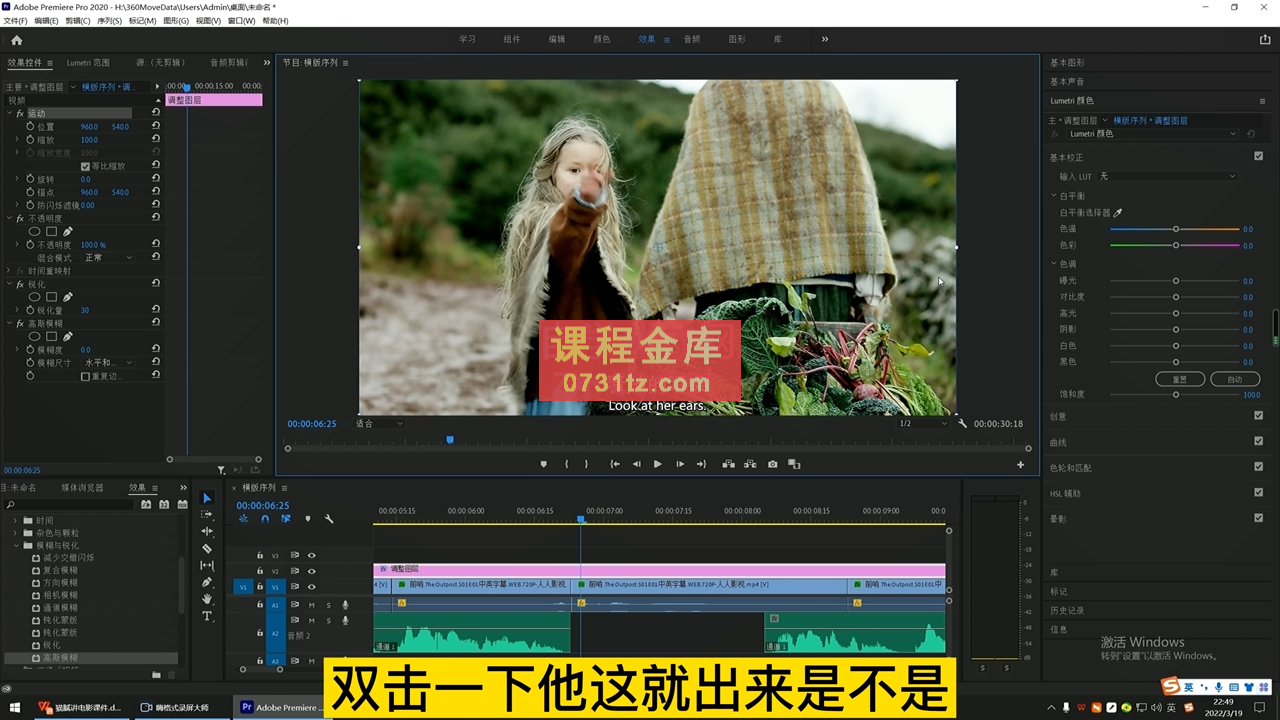Viewport: 1280px width, 720px height.
Task: Open the Lumetri 范围 panel tab
Action: [88, 62]
